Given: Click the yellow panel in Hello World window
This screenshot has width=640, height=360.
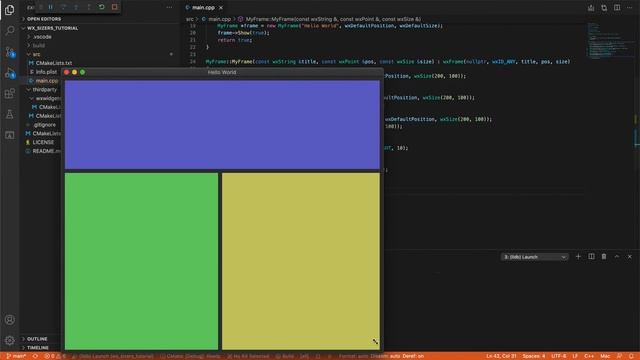Looking at the screenshot, I should (301, 261).
